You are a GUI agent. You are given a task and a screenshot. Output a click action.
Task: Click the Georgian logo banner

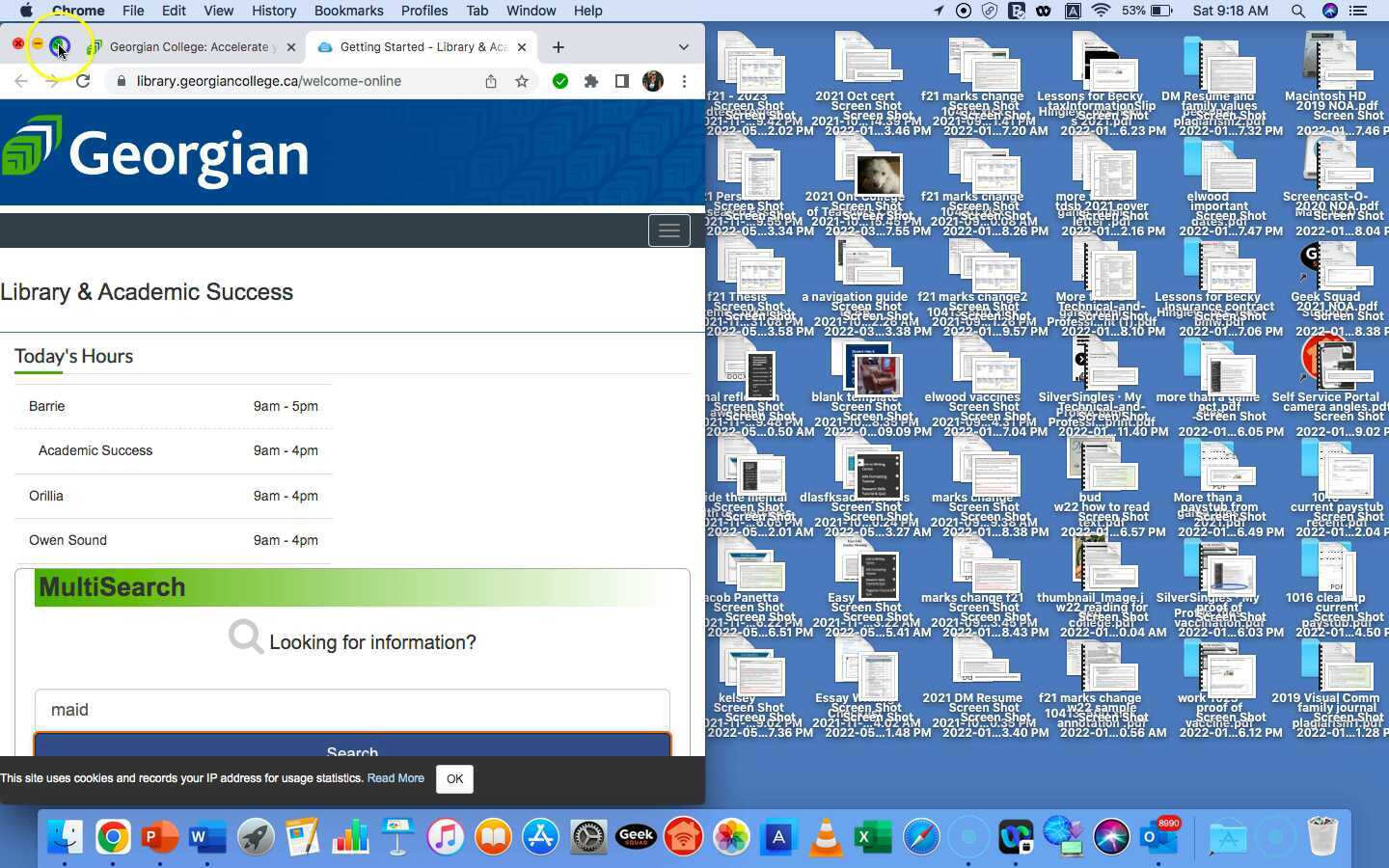tap(156, 152)
